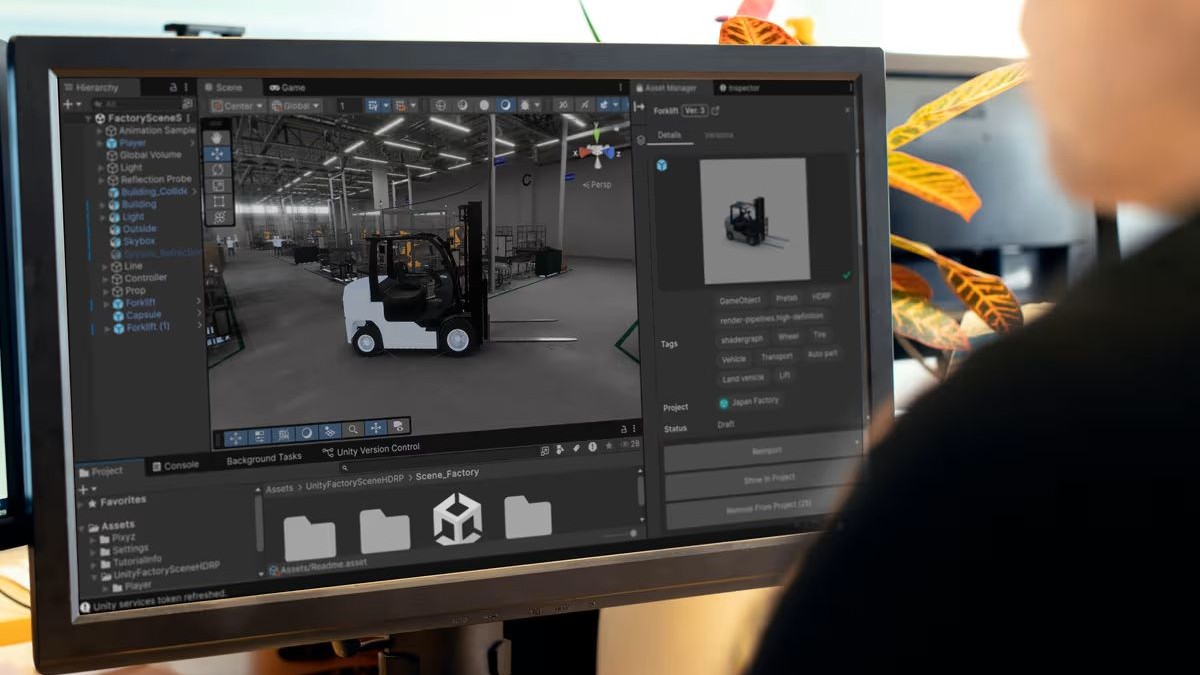
Task: Select the Move tool in Scene tools
Action: pos(218,155)
